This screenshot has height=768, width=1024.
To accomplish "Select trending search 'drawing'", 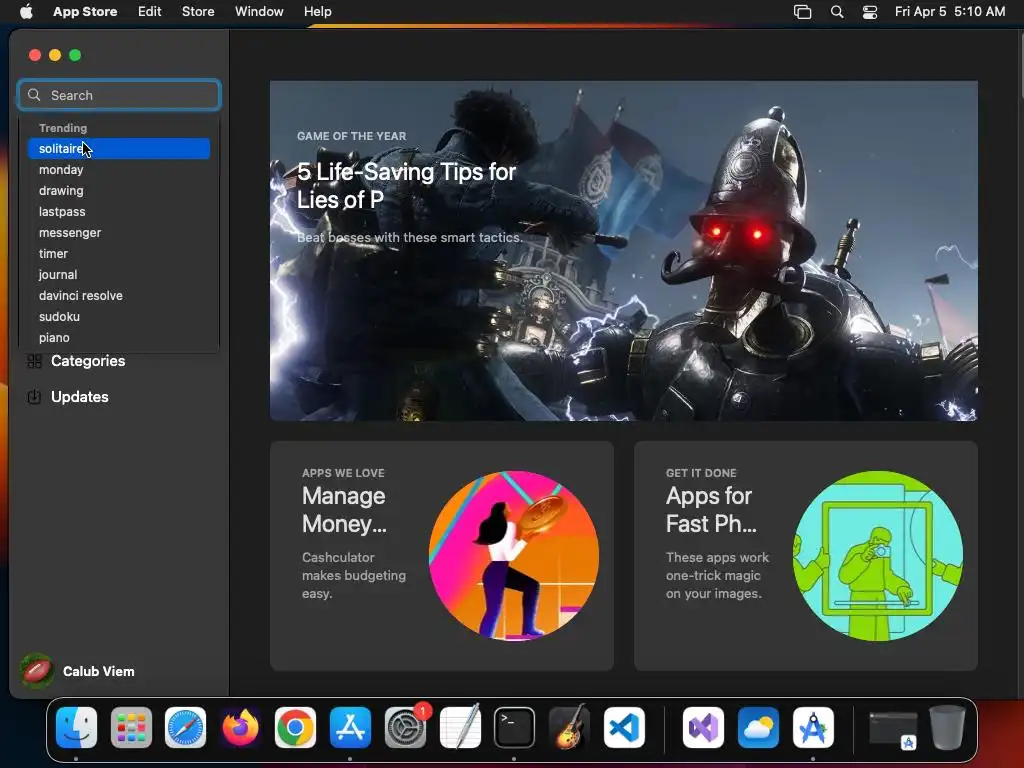I will [x=119, y=191].
